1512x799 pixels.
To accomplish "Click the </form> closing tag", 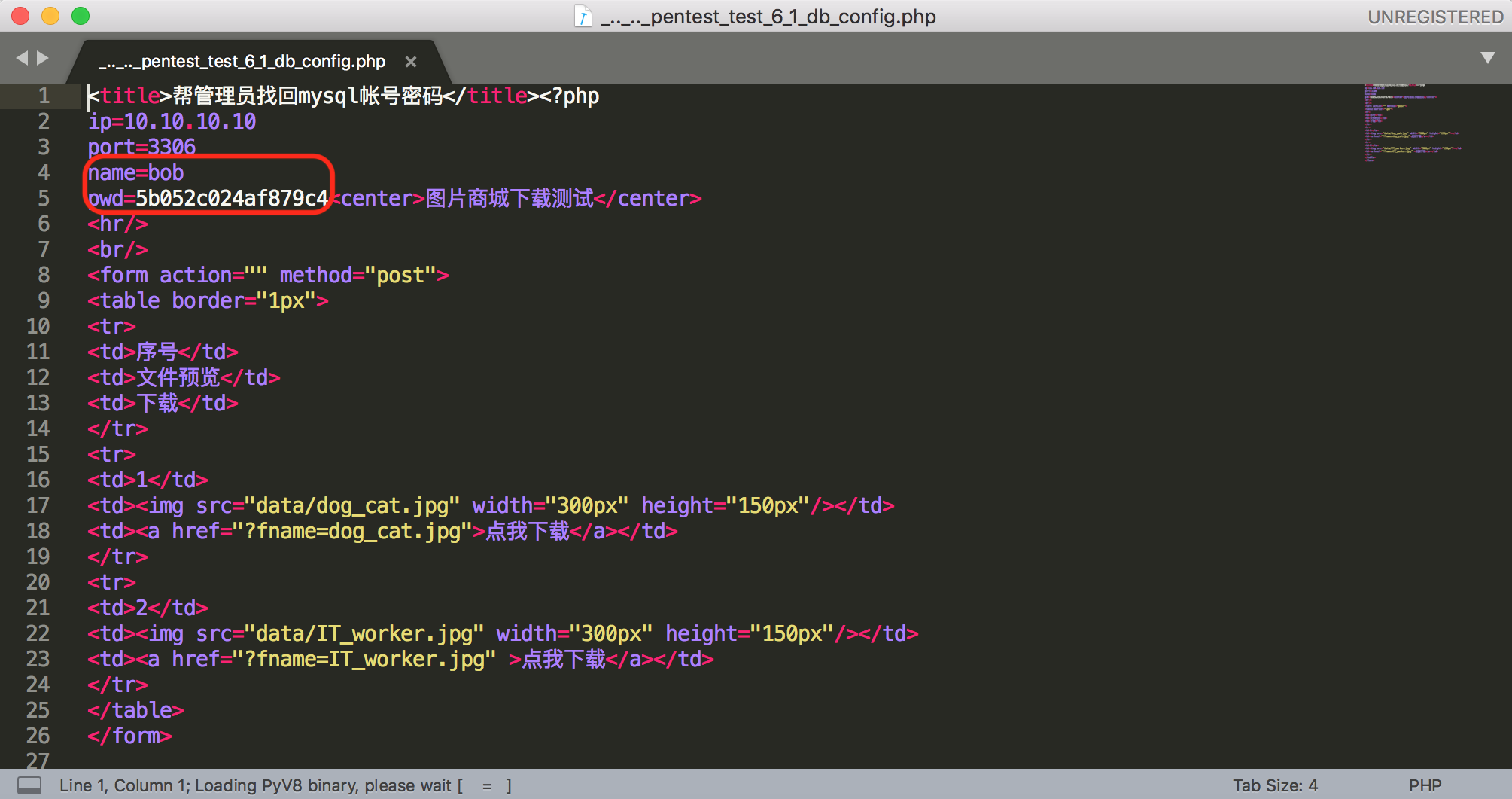I will 129,736.
